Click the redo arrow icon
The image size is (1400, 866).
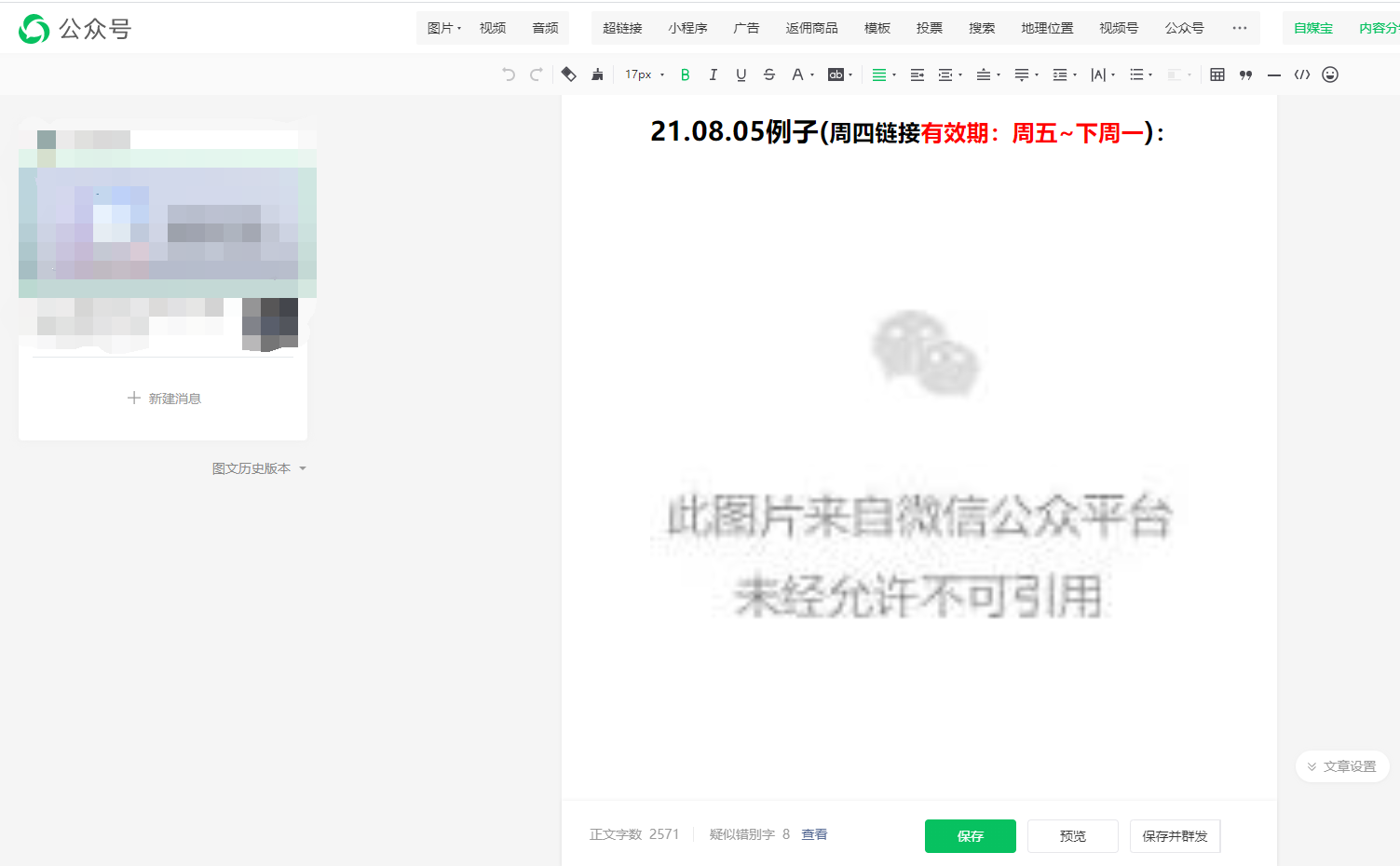click(x=536, y=74)
